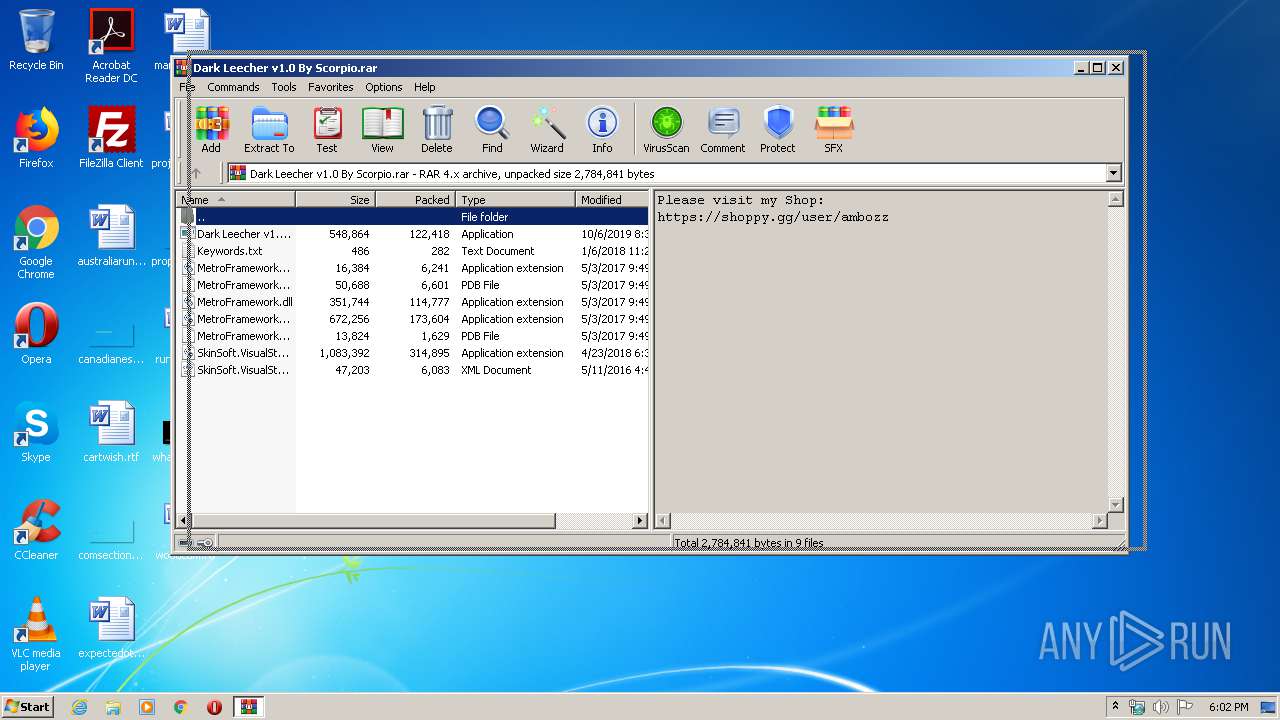The width and height of the screenshot is (1280, 720).
Task: Launch Google Chrome desktop shortcut
Action: click(x=36, y=242)
